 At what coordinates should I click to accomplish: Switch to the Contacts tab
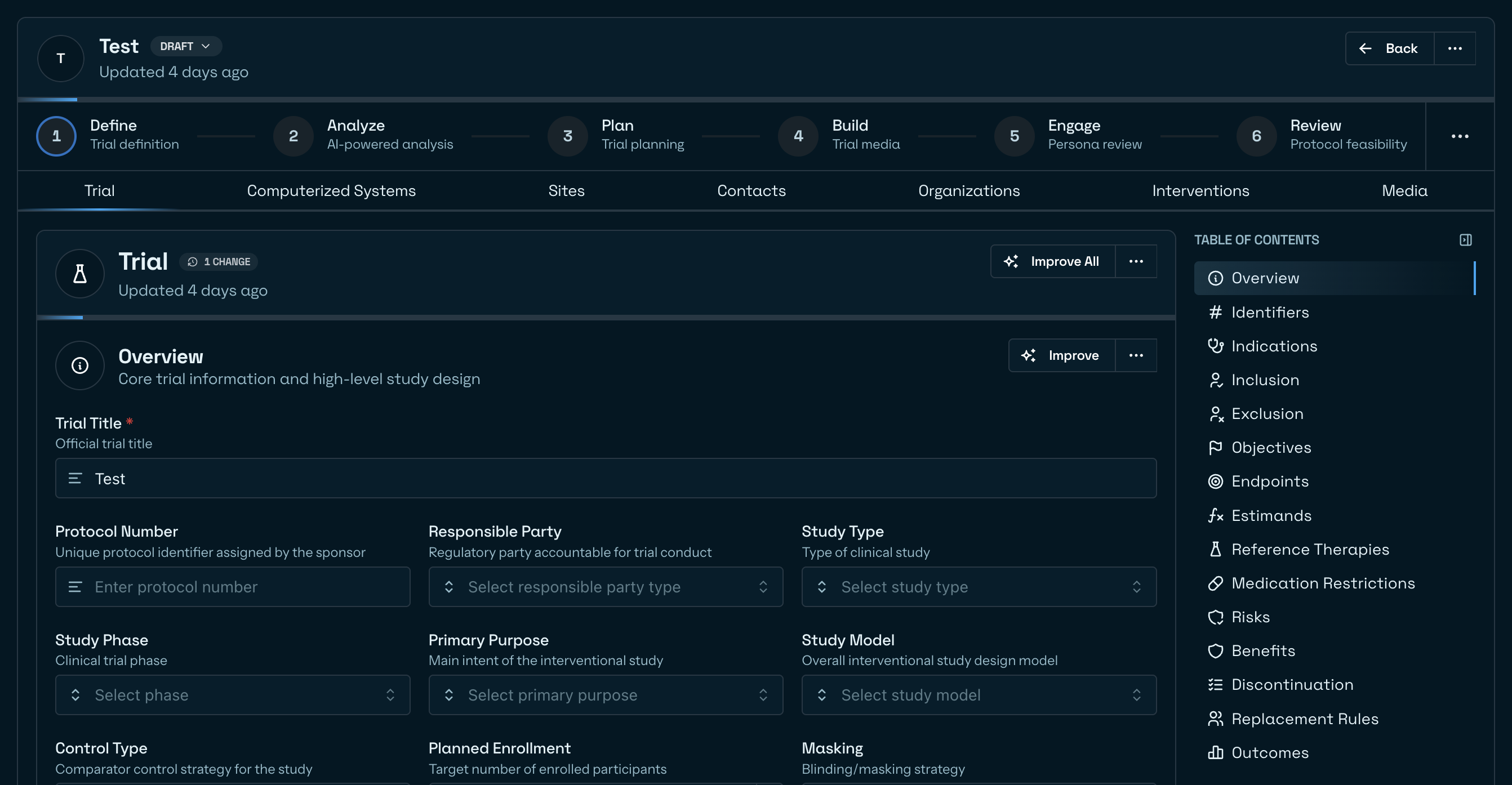pyautogui.click(x=751, y=191)
